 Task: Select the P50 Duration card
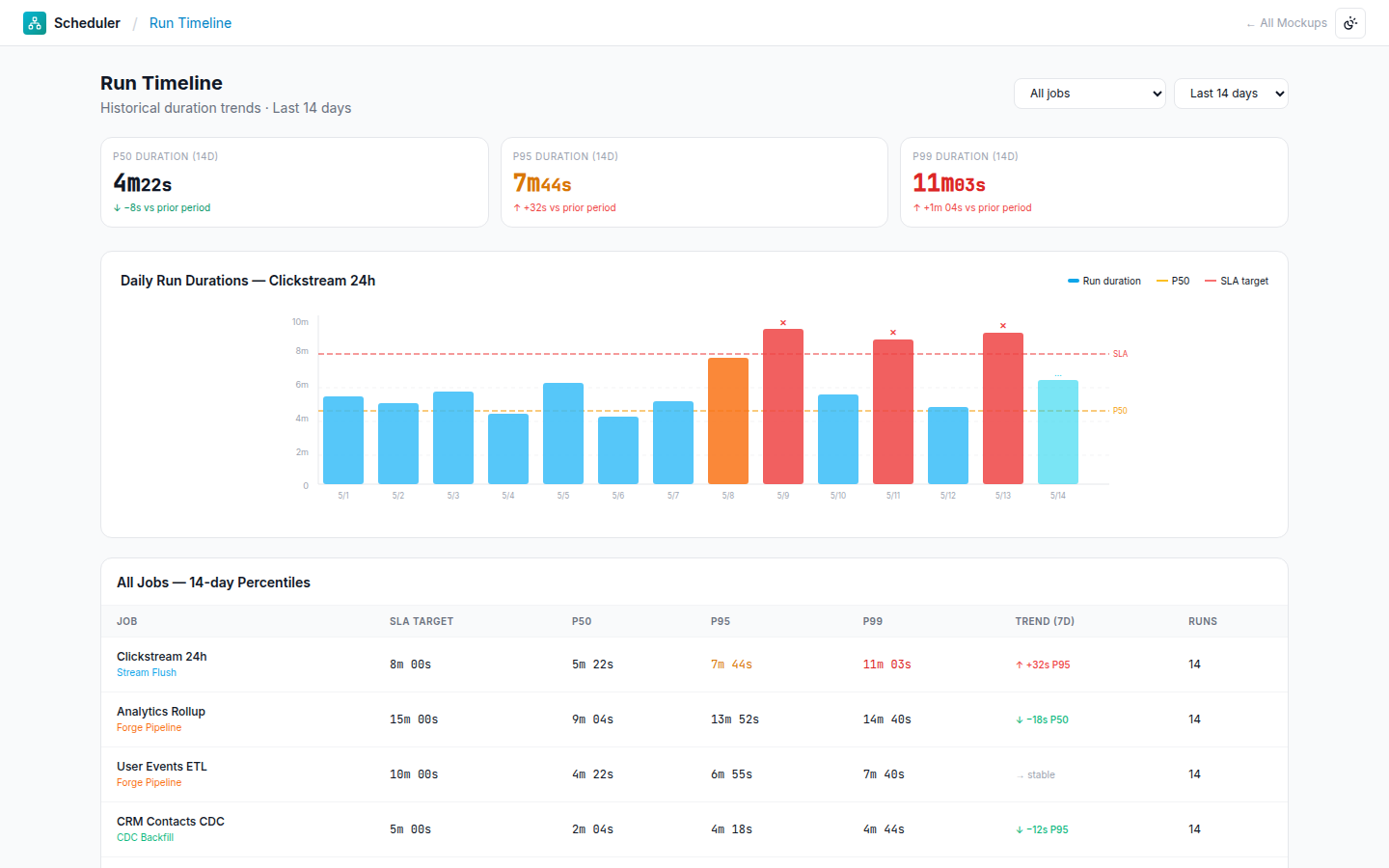(x=294, y=182)
